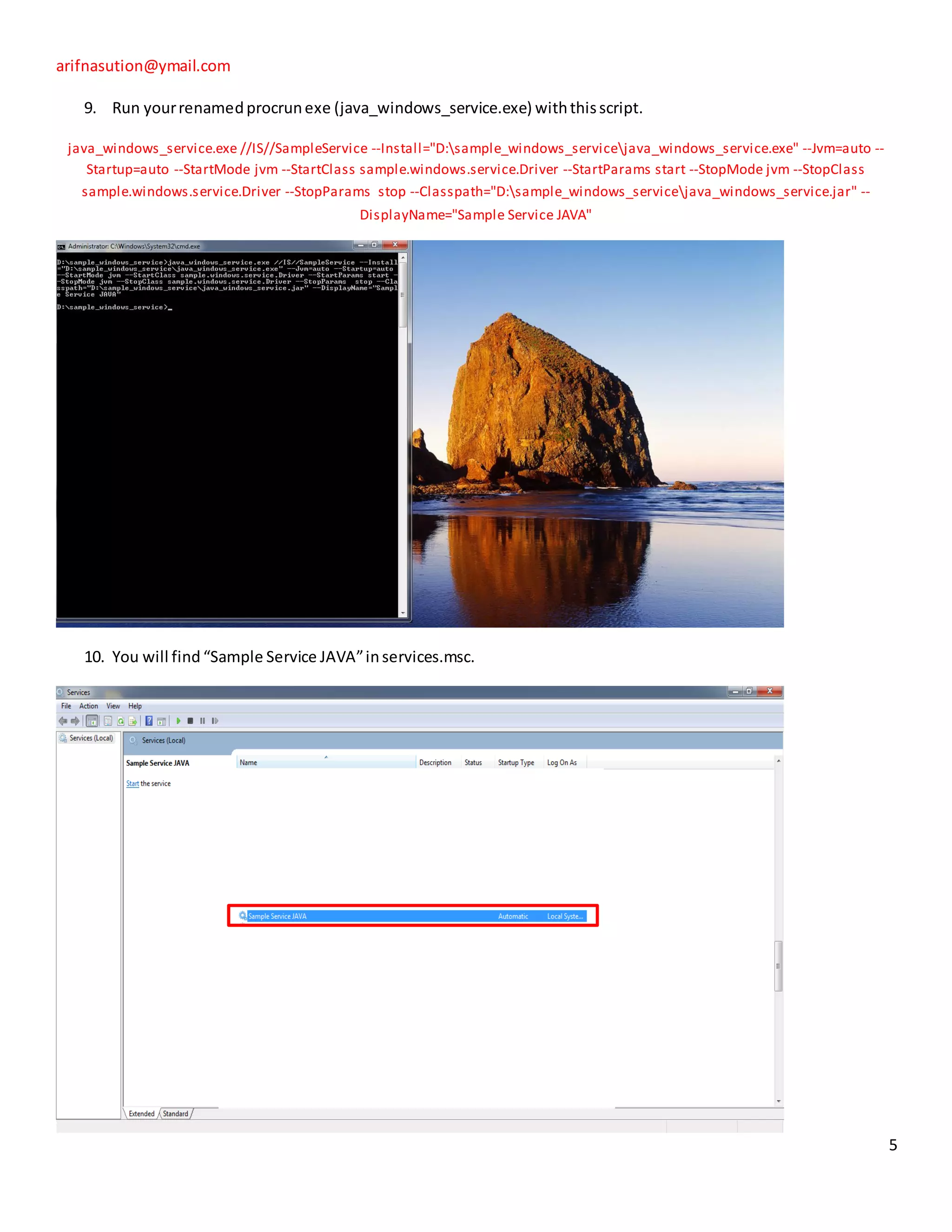Screen dimensions: 952x1232
Task: Sort by the Status column header
Action: click(478, 762)
